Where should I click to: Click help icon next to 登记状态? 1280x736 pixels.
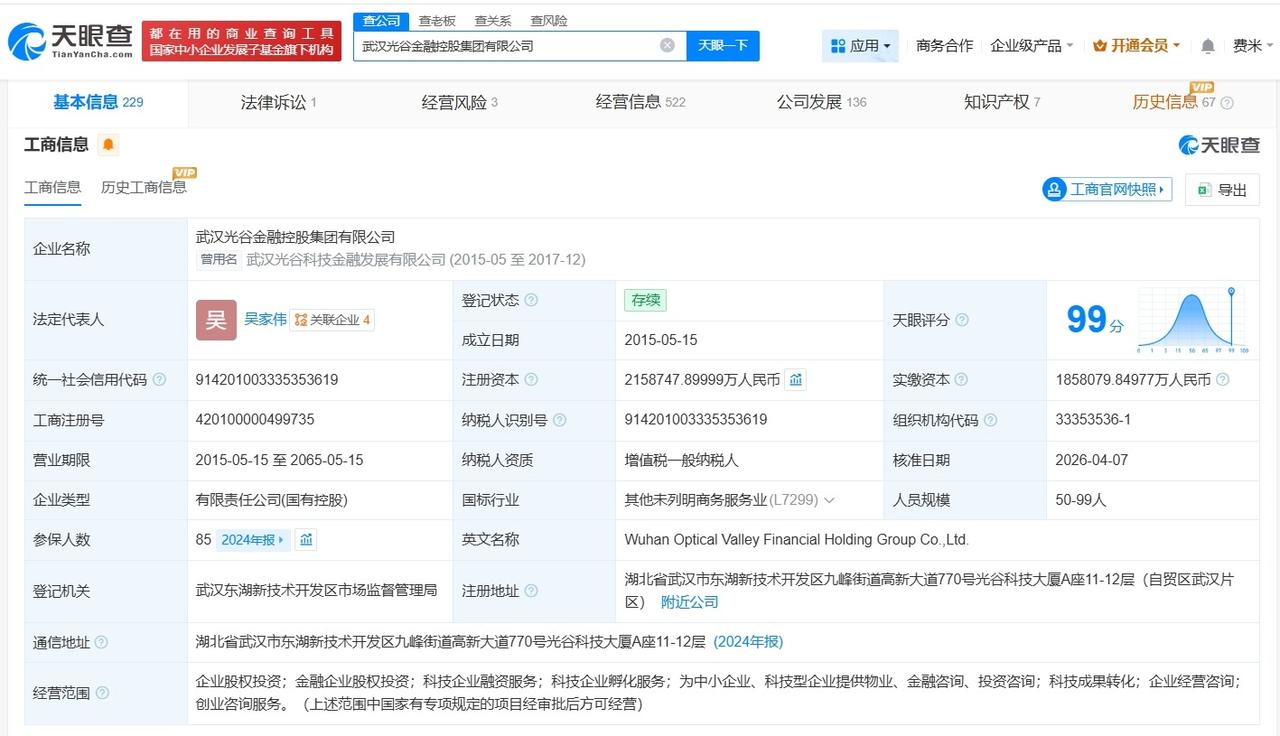(531, 300)
